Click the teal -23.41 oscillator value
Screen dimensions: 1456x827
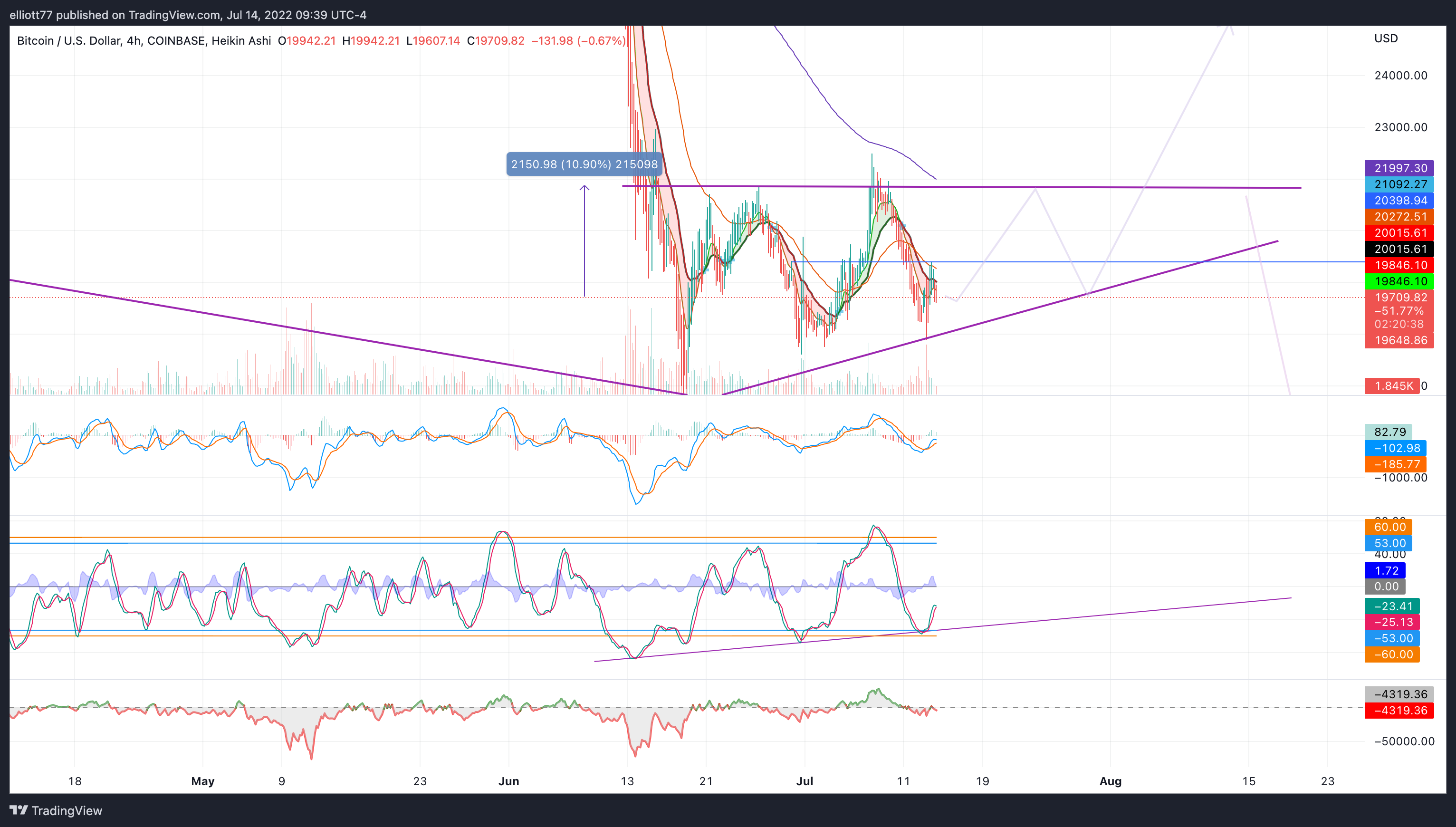[x=1392, y=606]
